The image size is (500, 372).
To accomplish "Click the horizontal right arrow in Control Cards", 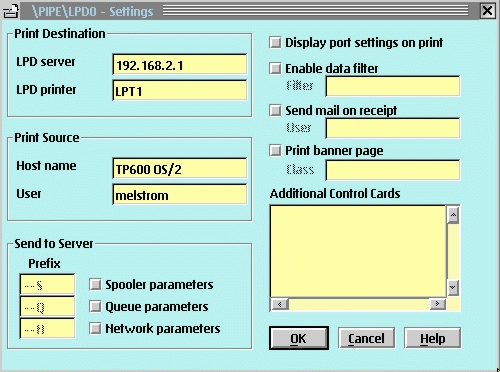I will 437,304.
